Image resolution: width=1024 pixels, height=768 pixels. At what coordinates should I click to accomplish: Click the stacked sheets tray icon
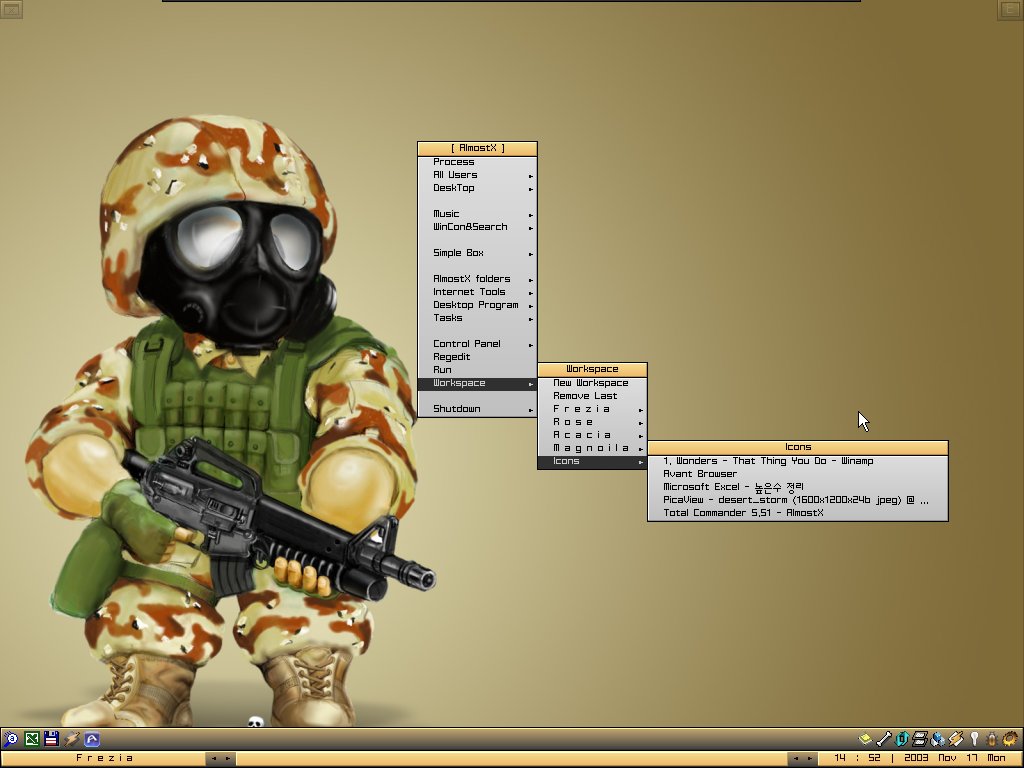tap(920, 739)
